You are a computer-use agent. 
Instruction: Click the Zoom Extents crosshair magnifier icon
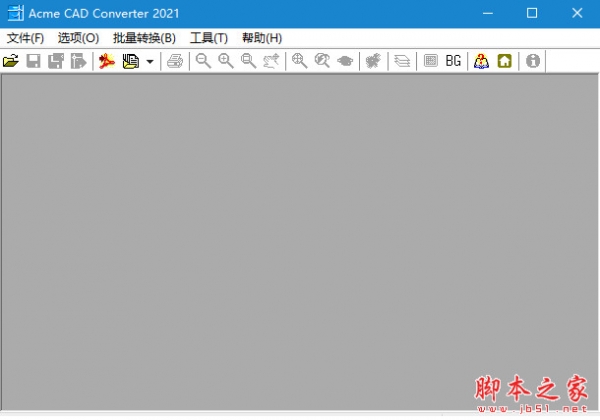[x=299, y=61]
